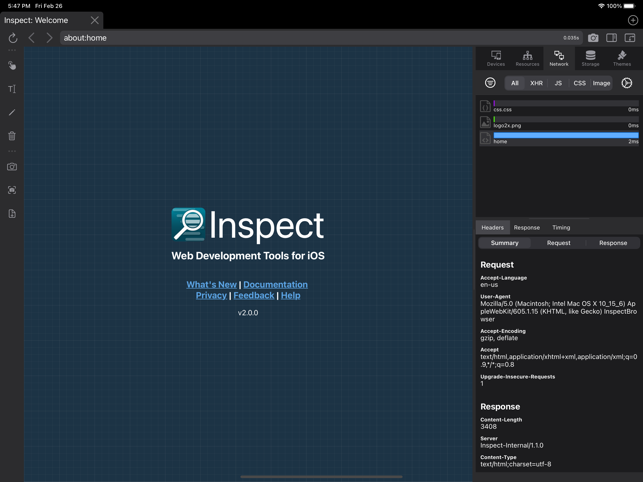Select the home request row
The height and width of the screenshot is (482, 643).
(559, 138)
